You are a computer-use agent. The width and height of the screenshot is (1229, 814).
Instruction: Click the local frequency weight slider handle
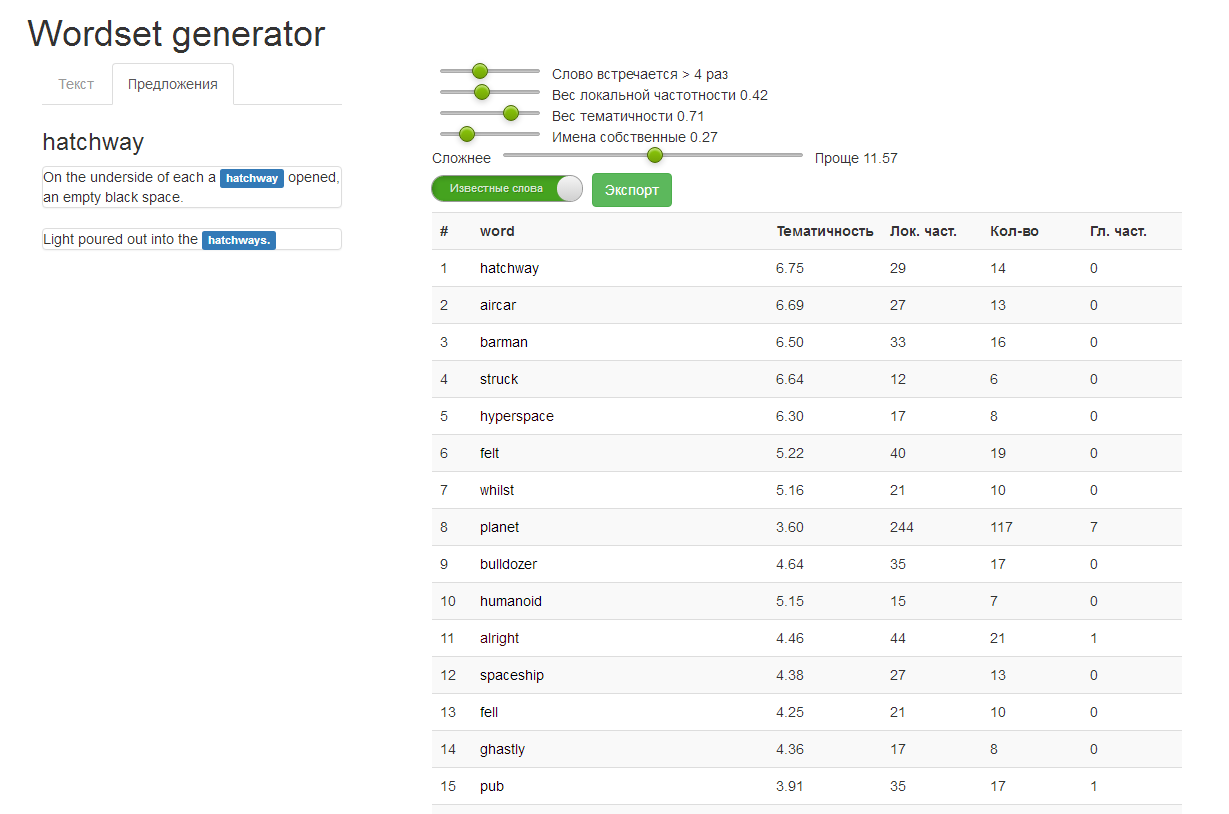click(x=482, y=92)
